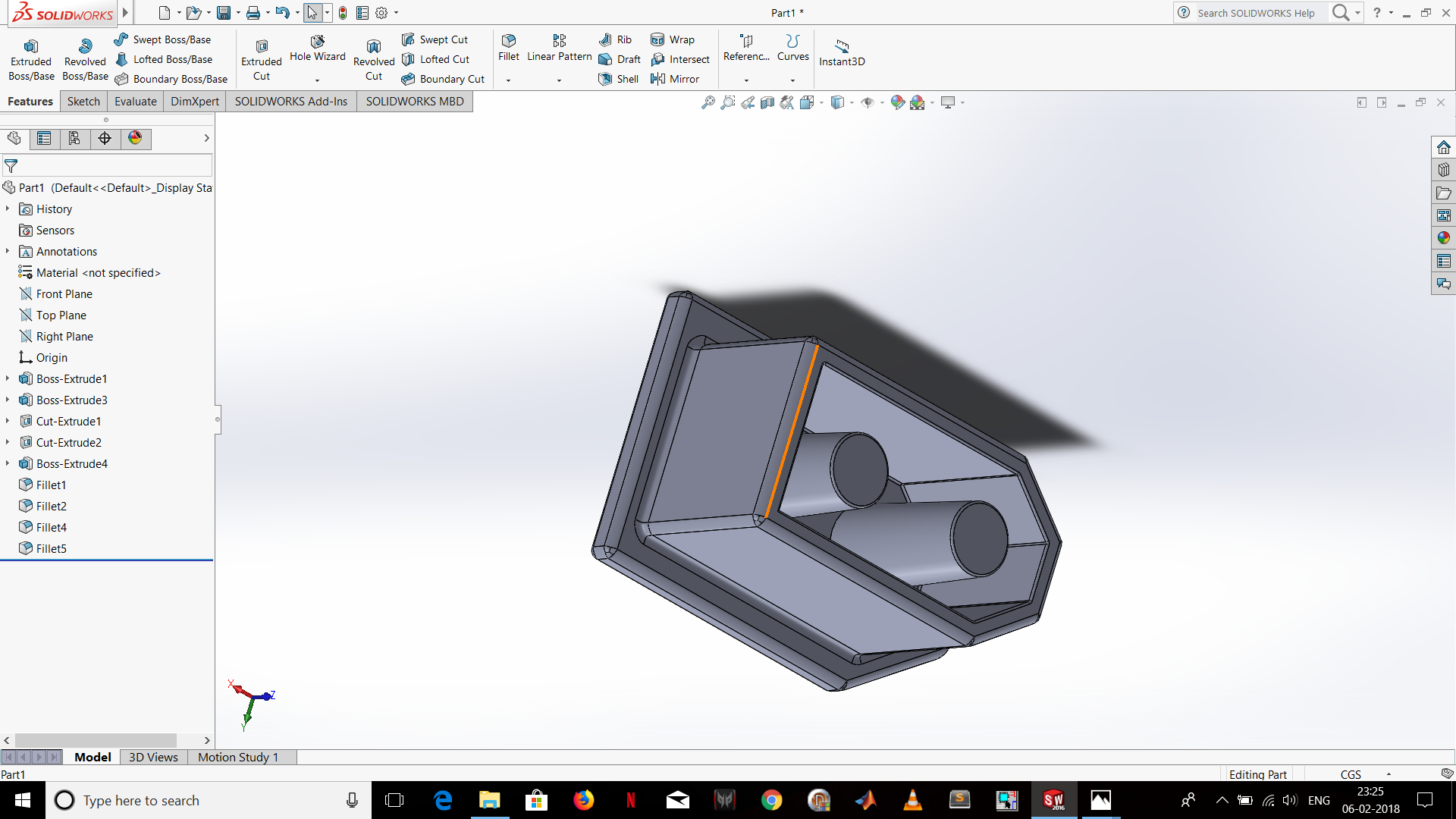Open the Display Style dropdown arrow
This screenshot has height=819, width=1456.
[852, 102]
